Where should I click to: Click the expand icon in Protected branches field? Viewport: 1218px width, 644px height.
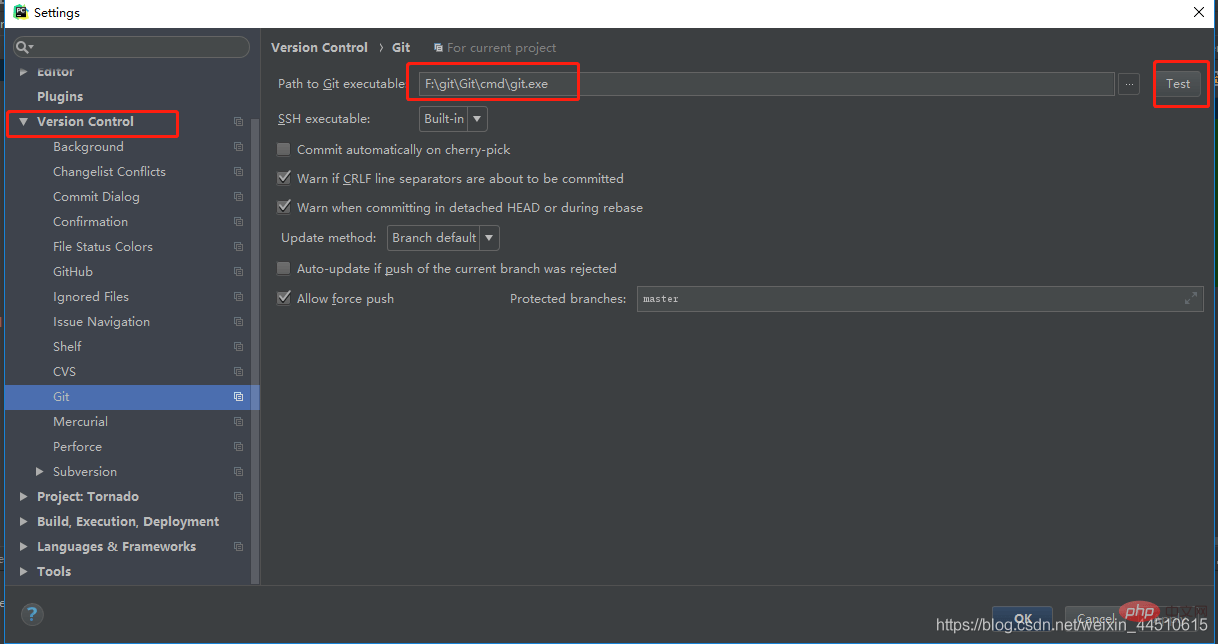tap(1190, 299)
